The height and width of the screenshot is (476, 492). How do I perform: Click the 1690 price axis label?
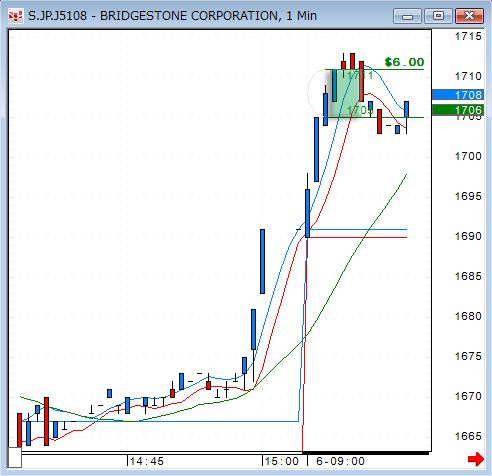point(468,236)
